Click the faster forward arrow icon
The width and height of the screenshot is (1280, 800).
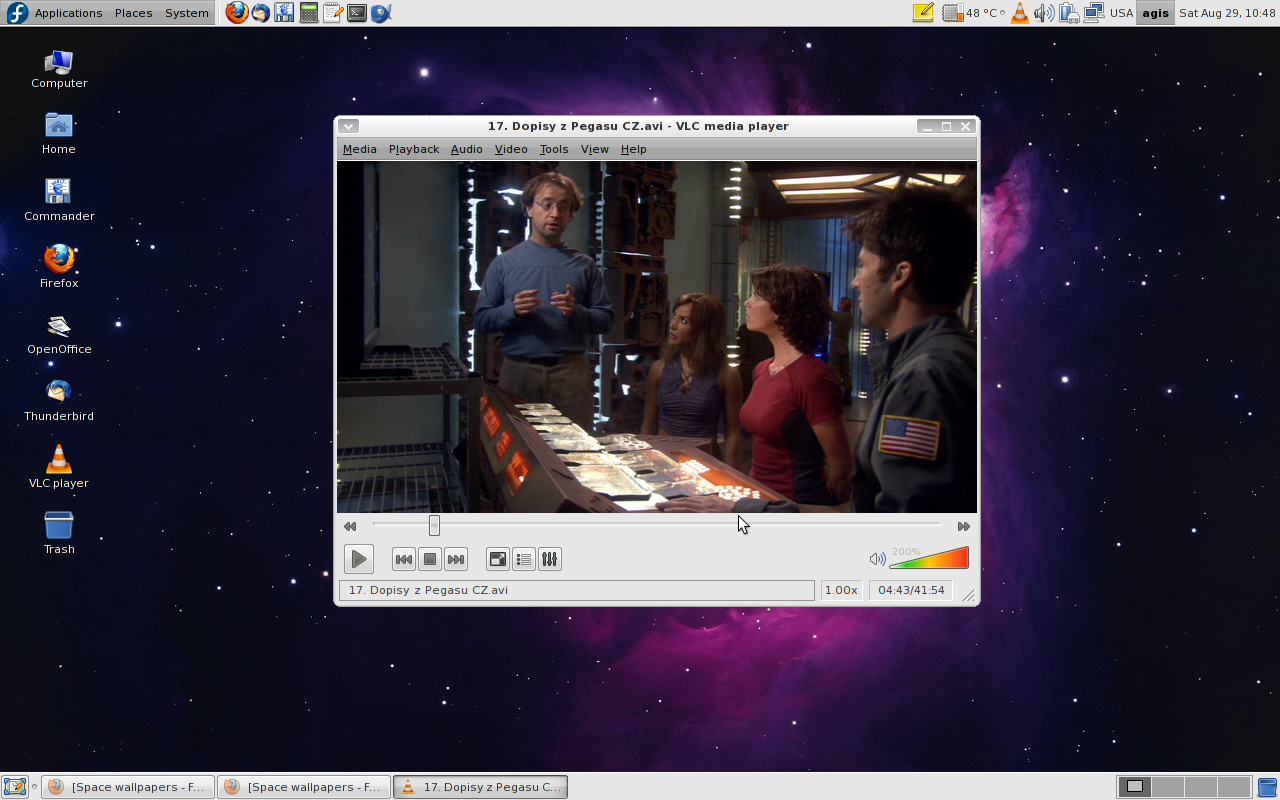pos(963,526)
